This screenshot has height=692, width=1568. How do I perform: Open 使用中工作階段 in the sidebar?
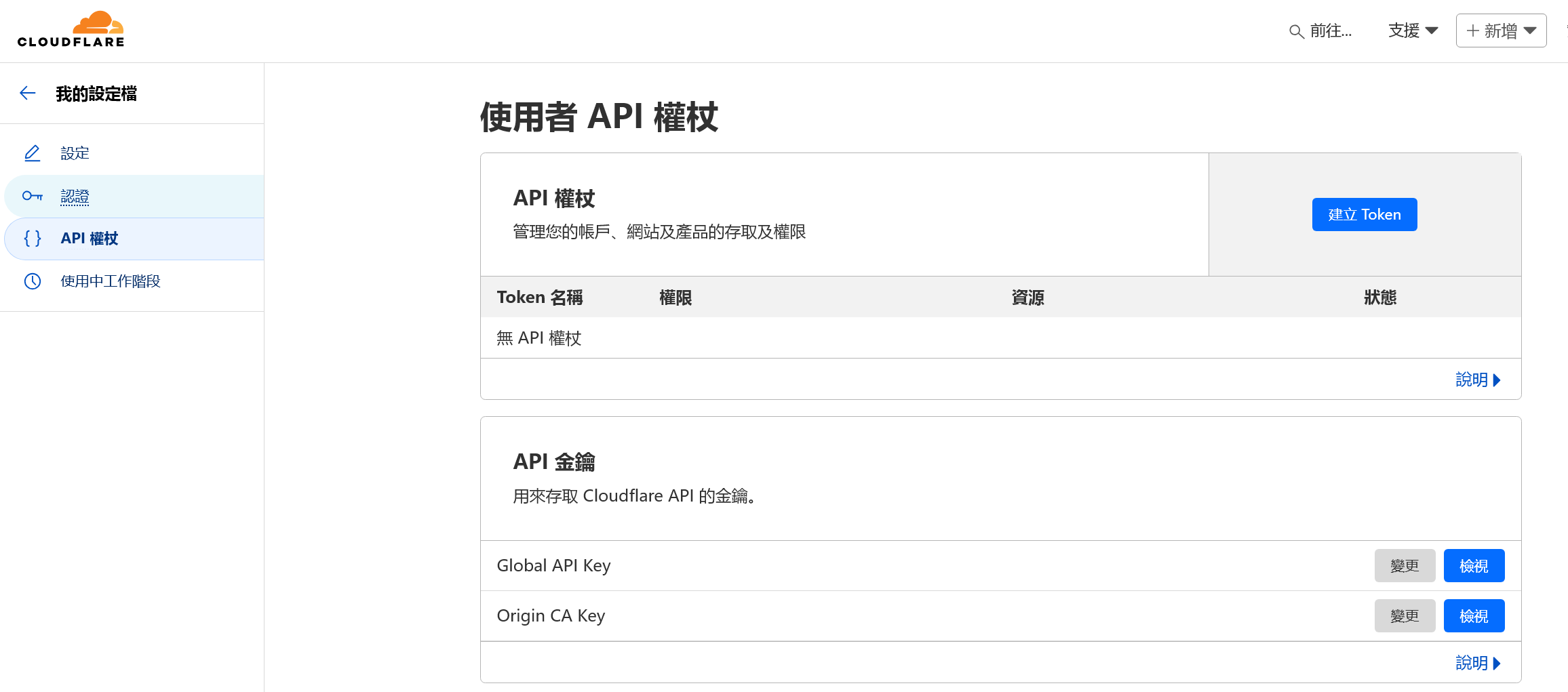(x=111, y=281)
